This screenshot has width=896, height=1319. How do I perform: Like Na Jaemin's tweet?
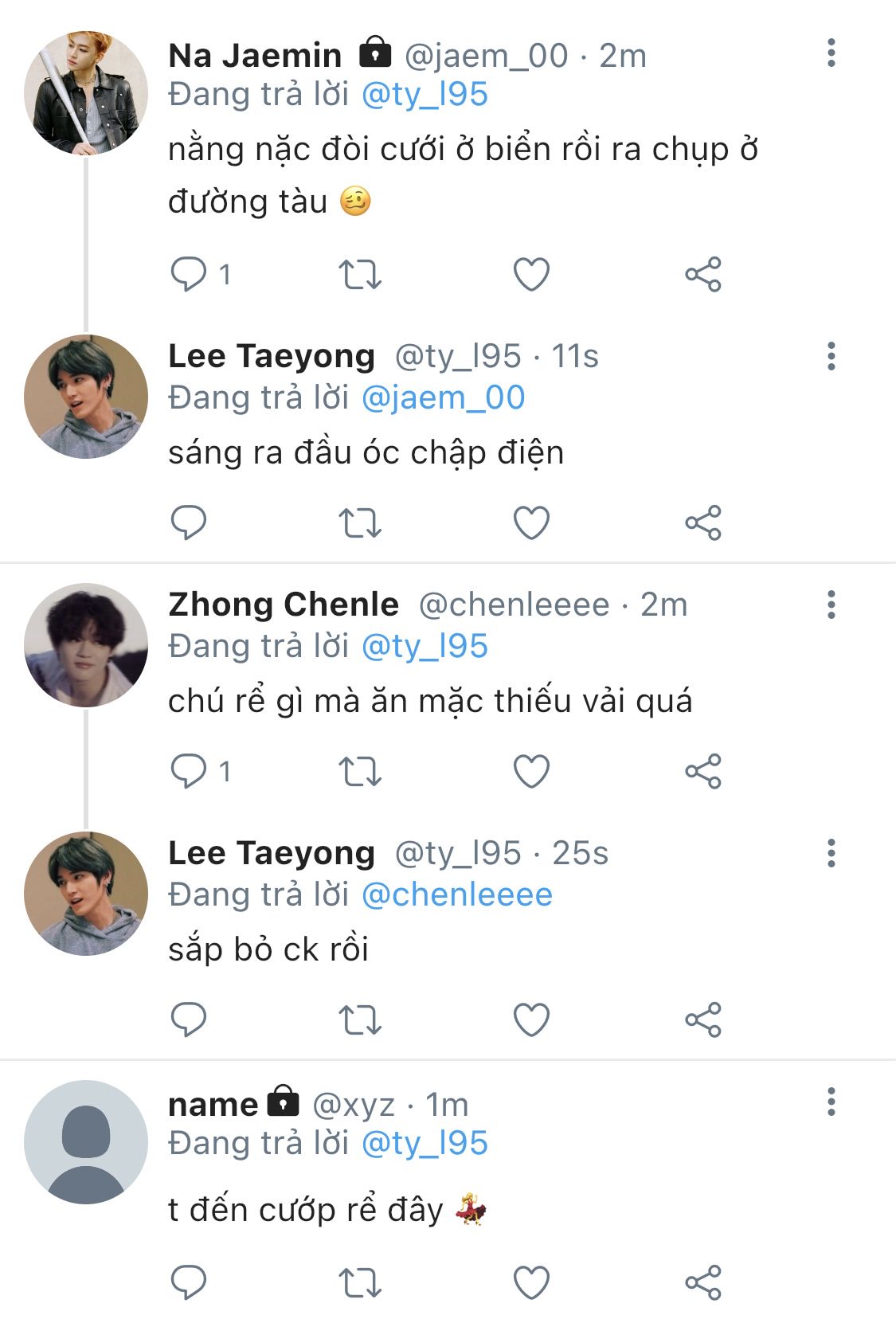[531, 275]
